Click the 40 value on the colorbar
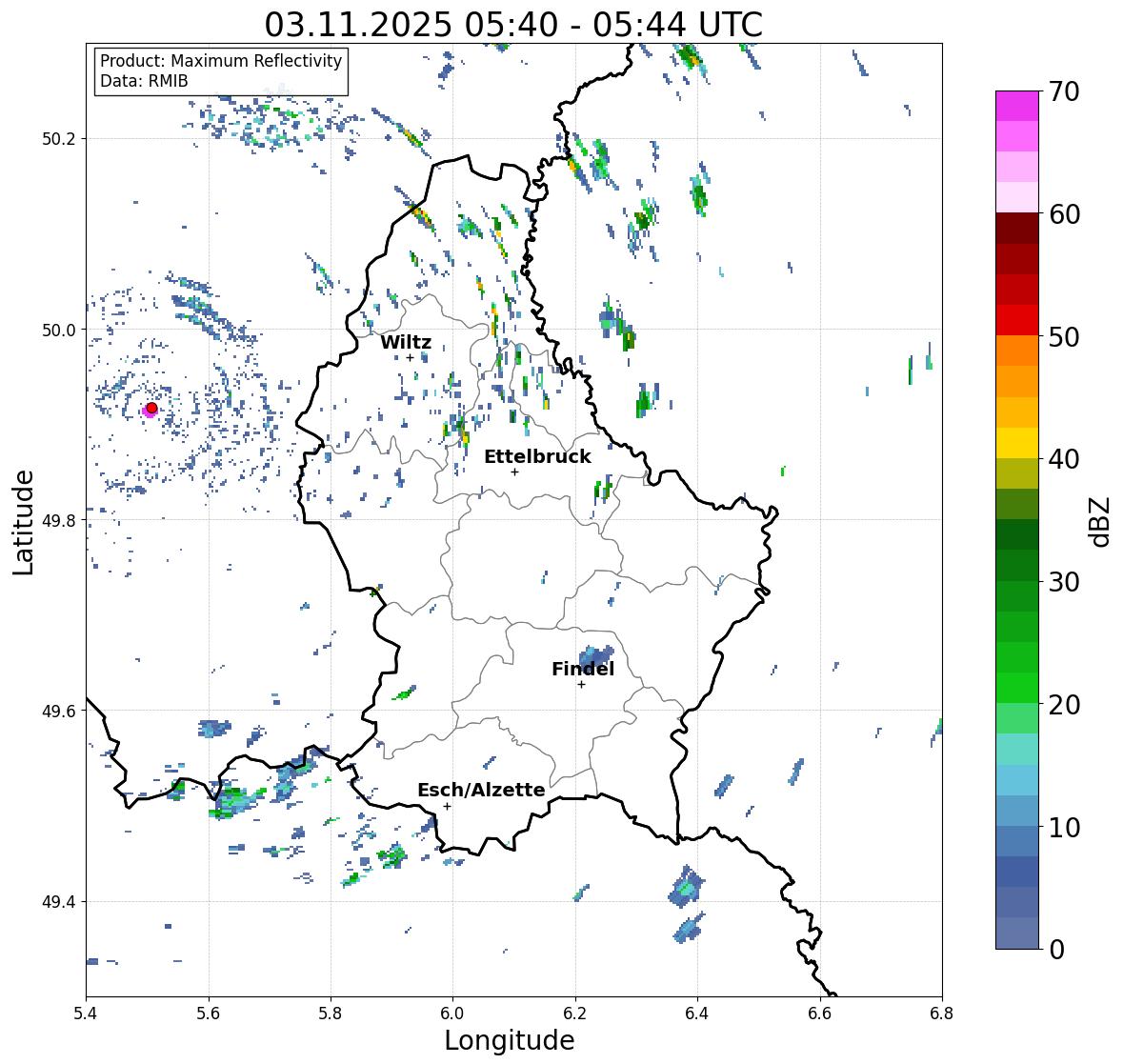The height and width of the screenshot is (1064, 1123). [1064, 459]
